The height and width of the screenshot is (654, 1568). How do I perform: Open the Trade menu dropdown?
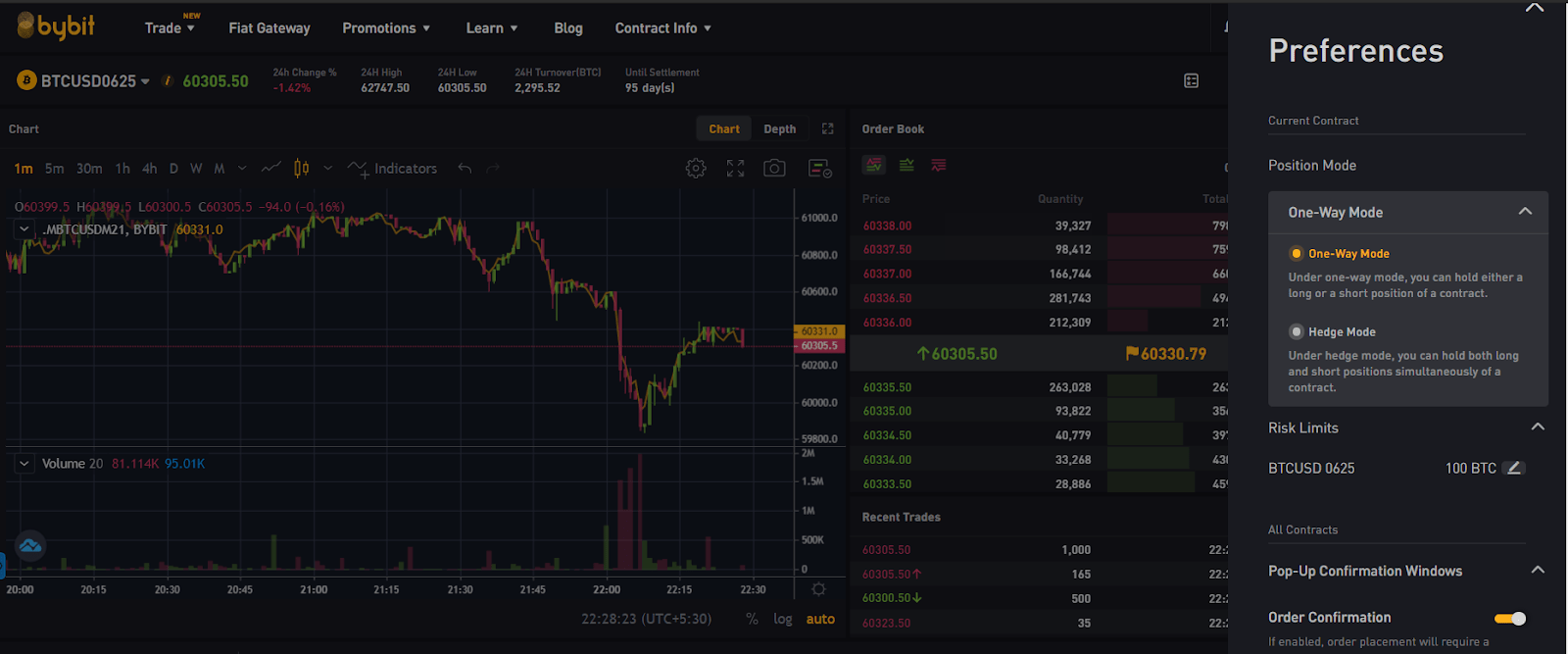tap(171, 27)
